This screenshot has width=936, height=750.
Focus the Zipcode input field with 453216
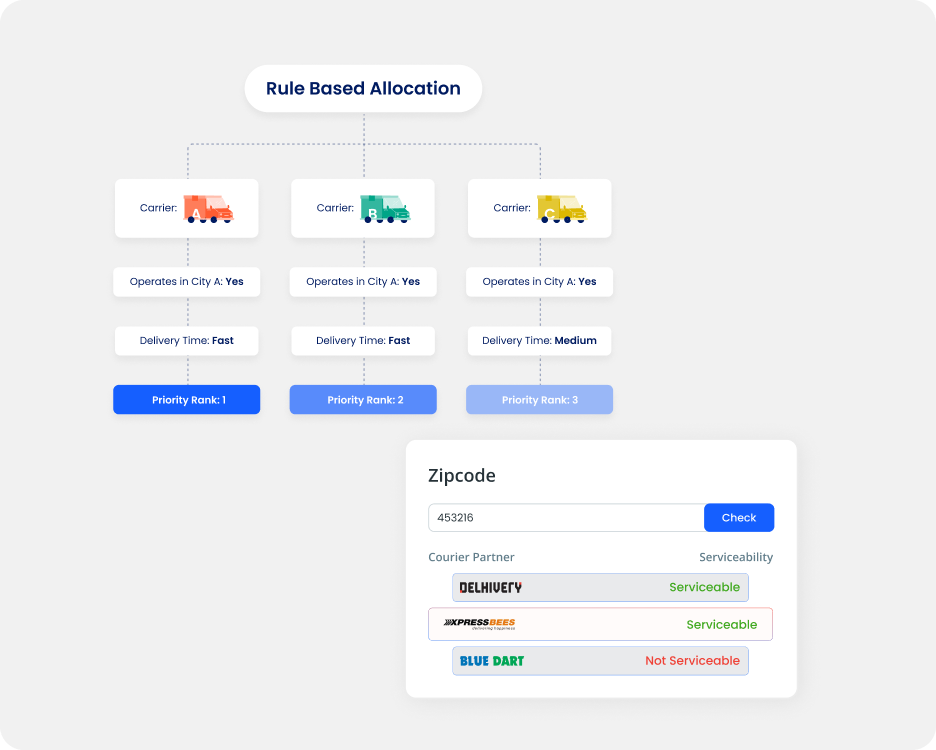[566, 518]
